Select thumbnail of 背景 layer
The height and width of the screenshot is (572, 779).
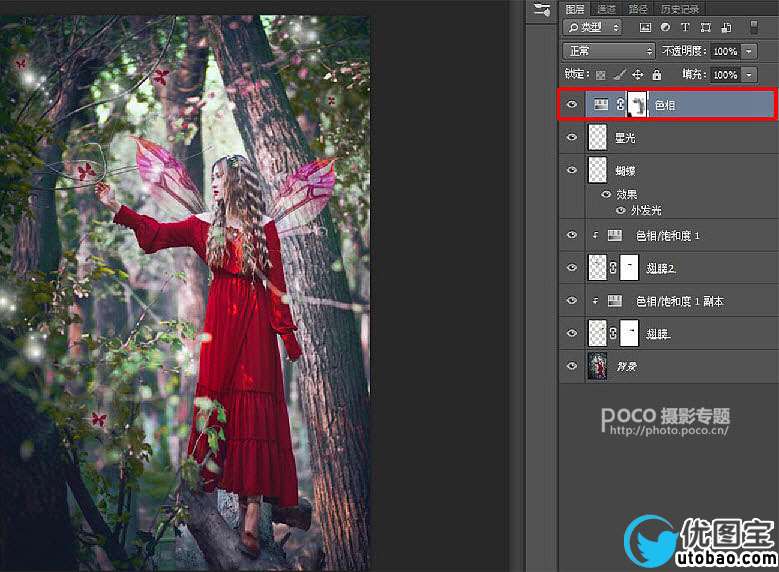[598, 366]
